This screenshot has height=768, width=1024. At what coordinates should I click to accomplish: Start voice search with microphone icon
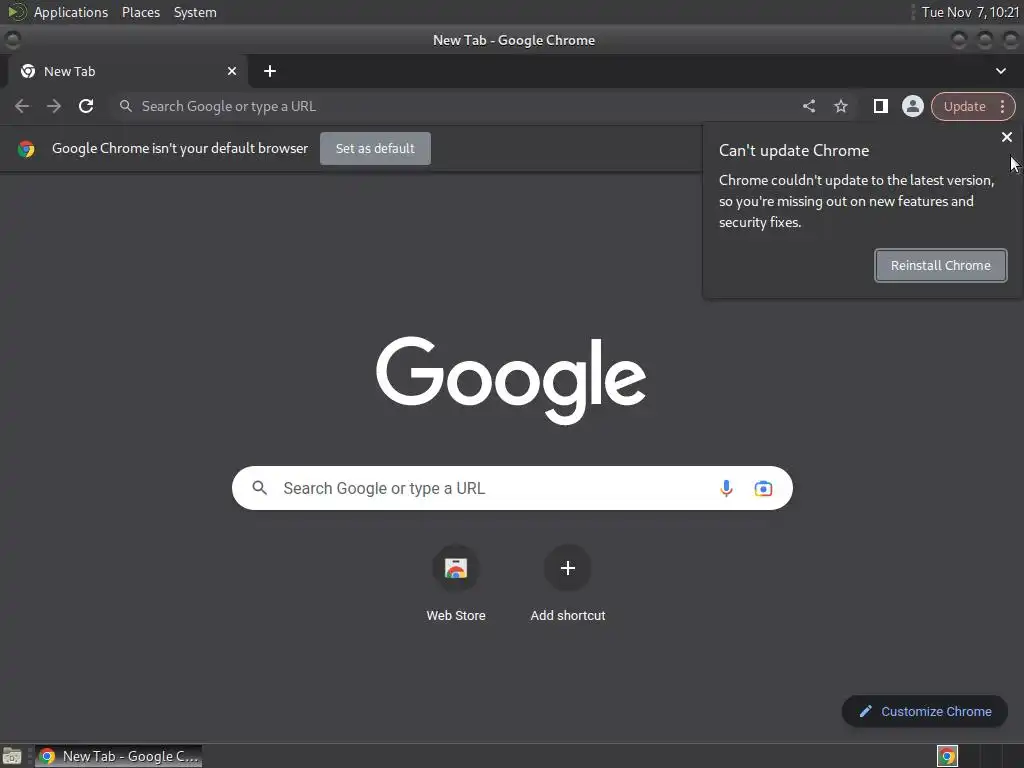pos(726,488)
